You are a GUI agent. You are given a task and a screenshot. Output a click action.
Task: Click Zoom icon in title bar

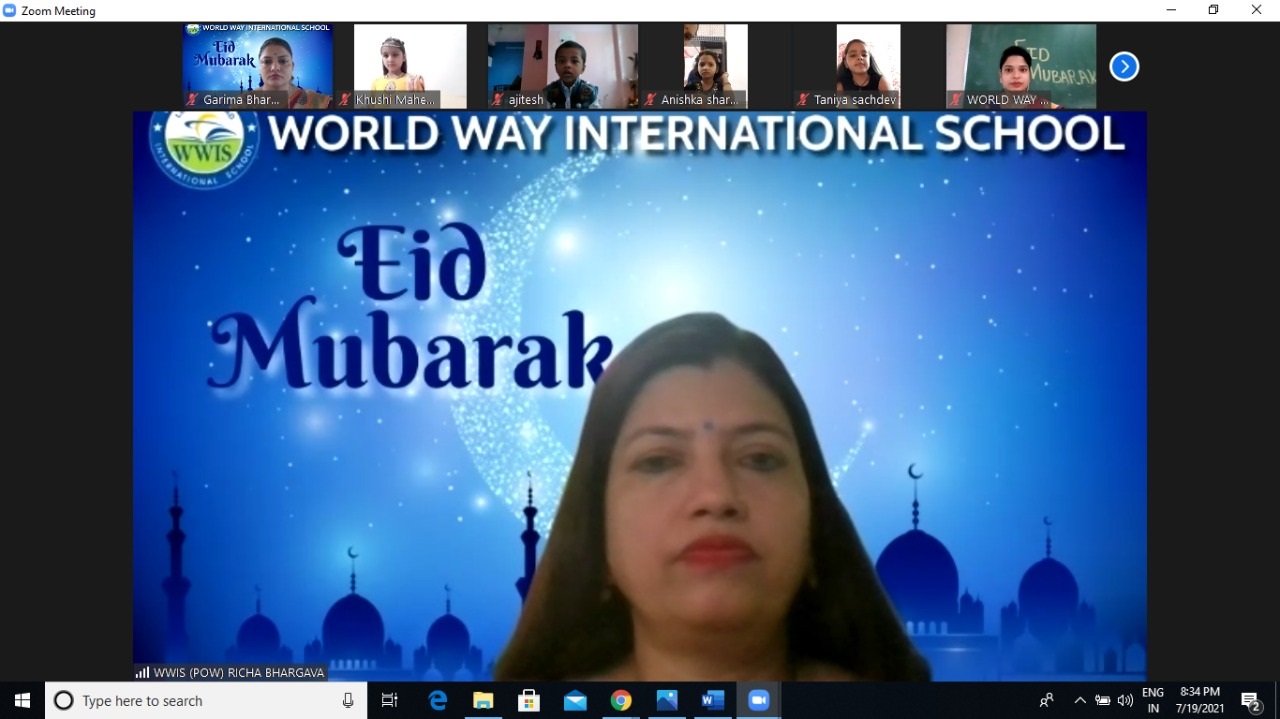tap(10, 10)
